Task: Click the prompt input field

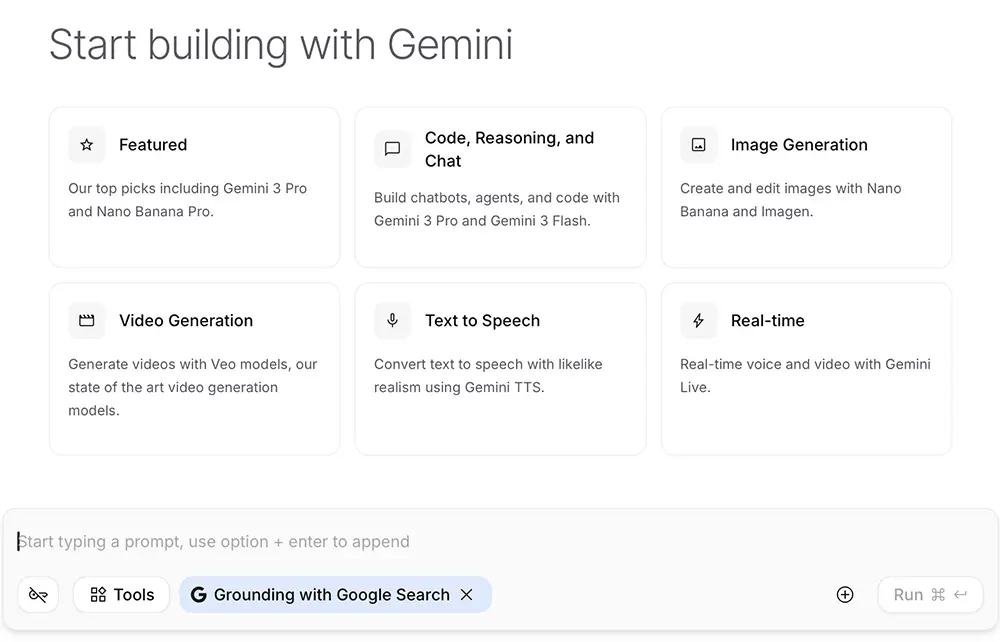Action: click(x=400, y=541)
